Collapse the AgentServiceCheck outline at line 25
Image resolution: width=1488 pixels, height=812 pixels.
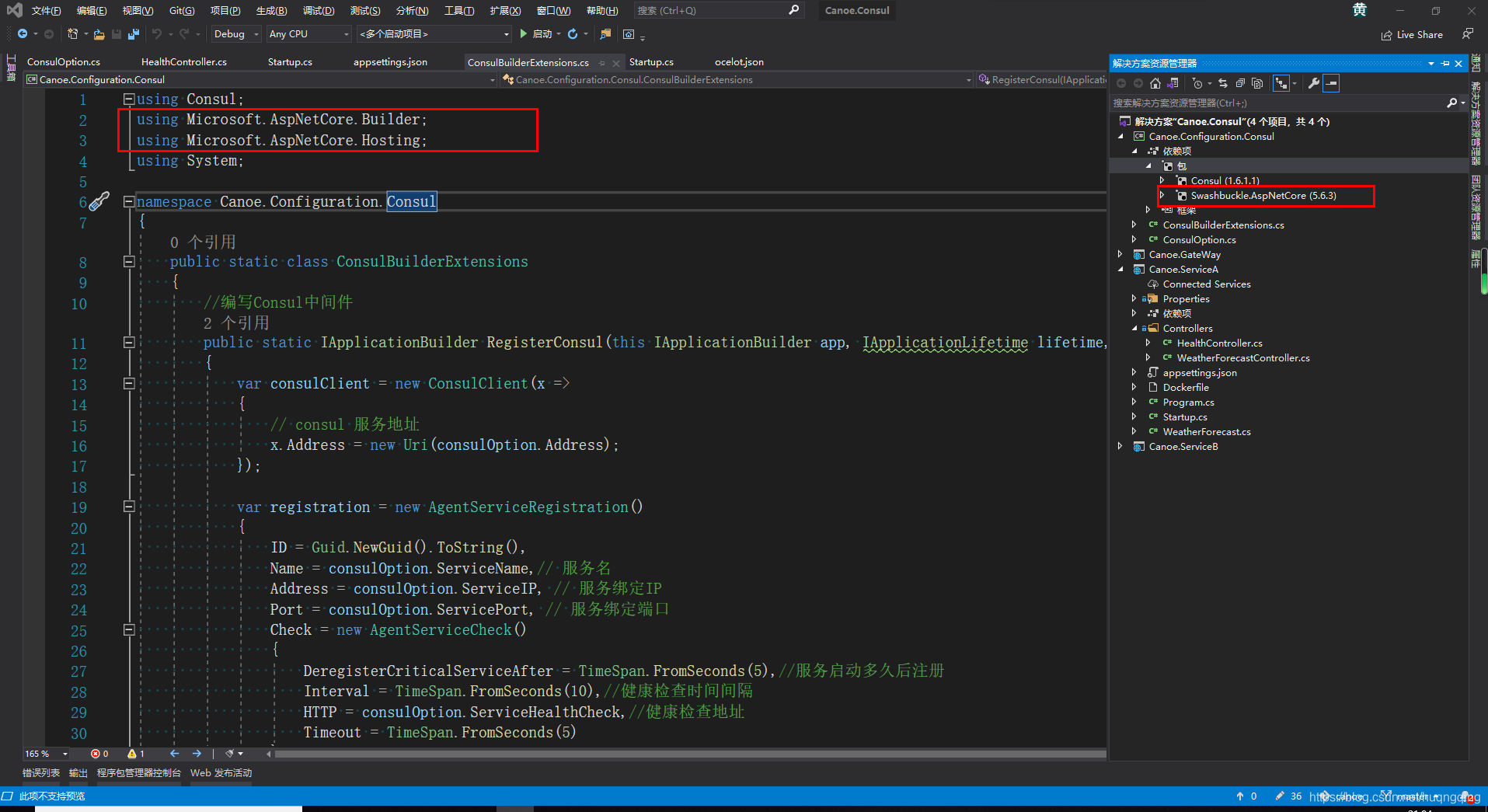[x=129, y=630]
